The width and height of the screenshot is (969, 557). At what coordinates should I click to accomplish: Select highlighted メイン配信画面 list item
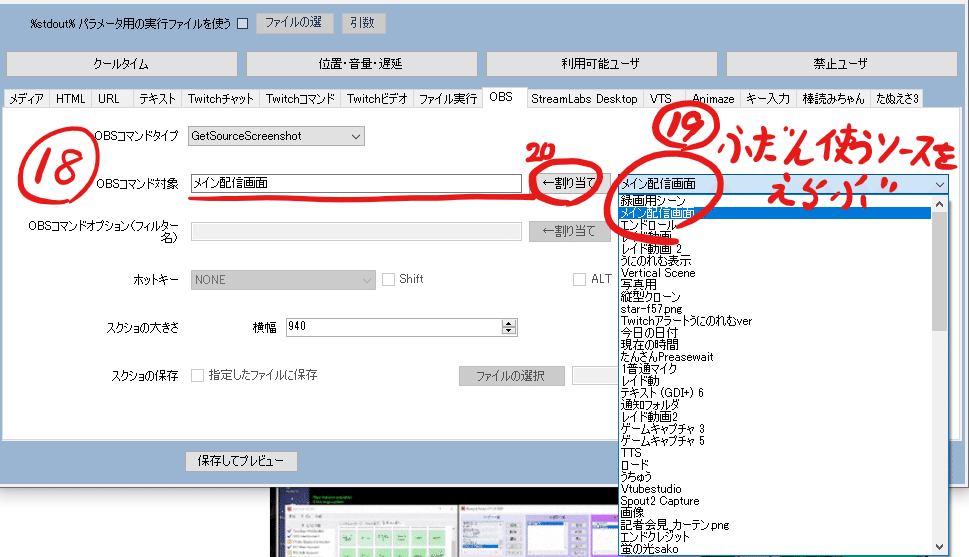775,213
